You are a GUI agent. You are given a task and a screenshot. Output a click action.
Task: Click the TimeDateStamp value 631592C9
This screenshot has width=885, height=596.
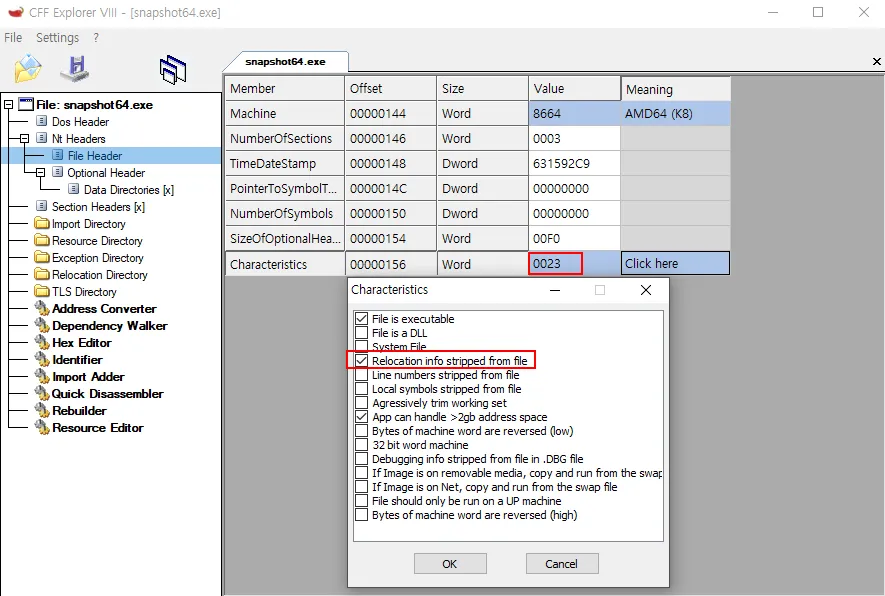pyautogui.click(x=574, y=164)
